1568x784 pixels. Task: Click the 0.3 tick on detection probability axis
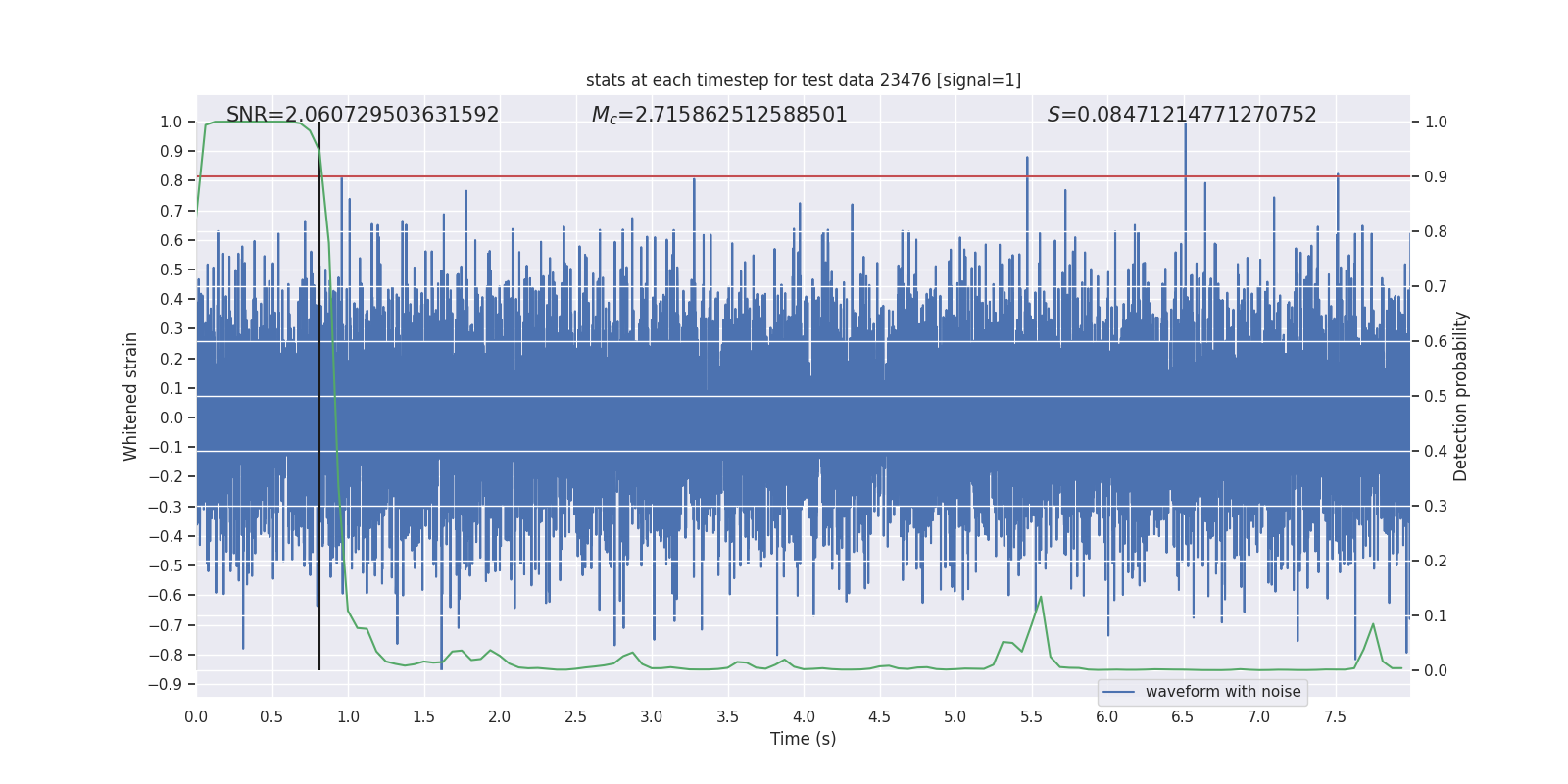tap(1436, 507)
